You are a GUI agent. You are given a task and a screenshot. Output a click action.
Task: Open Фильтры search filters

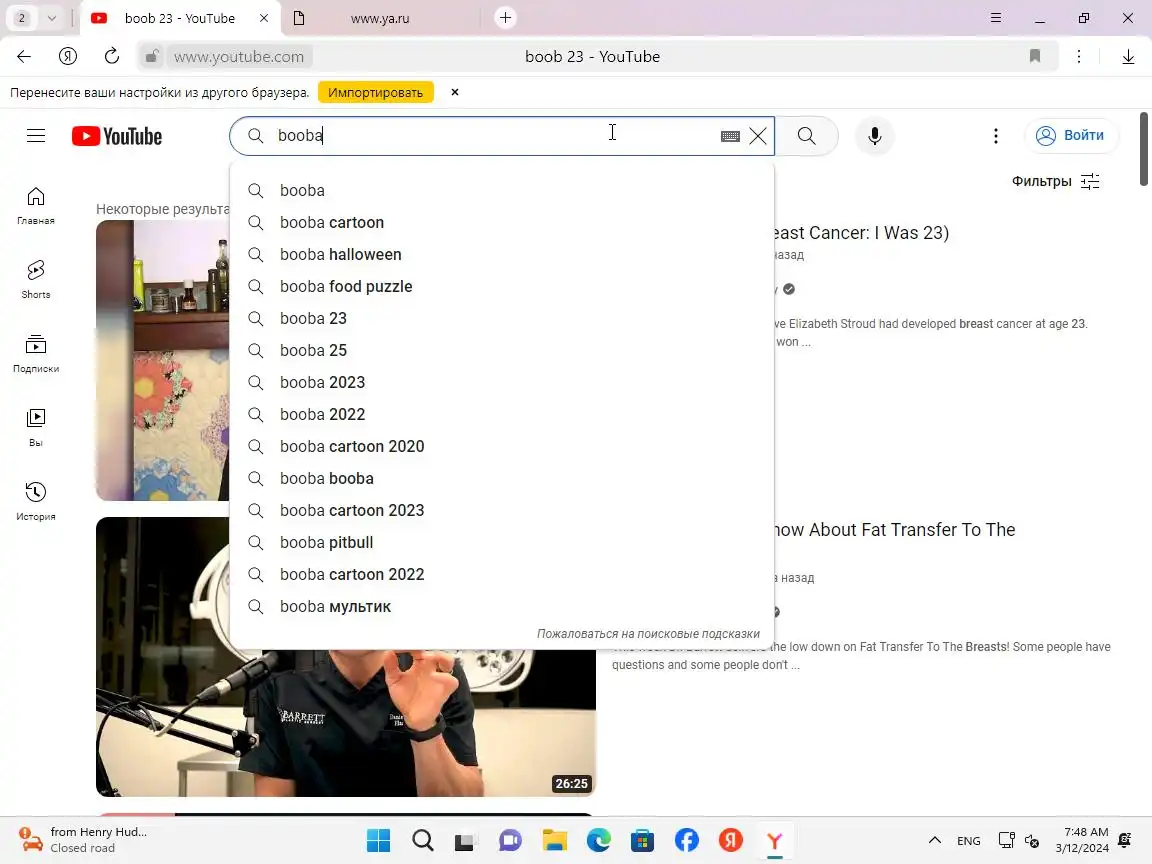[x=1055, y=181]
